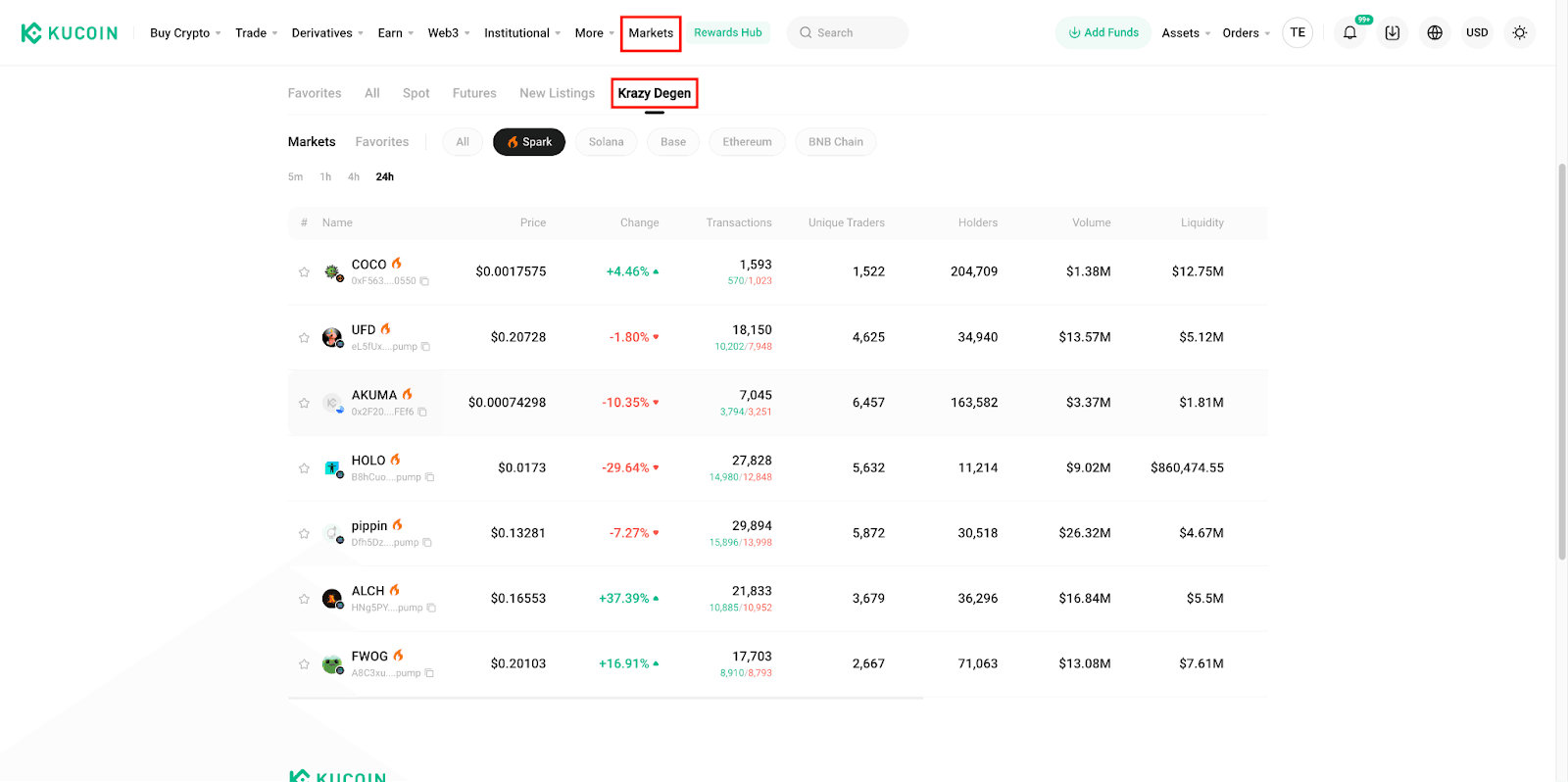Switch to the New Listings tab
Viewport: 1568px width, 782px height.
[x=558, y=93]
